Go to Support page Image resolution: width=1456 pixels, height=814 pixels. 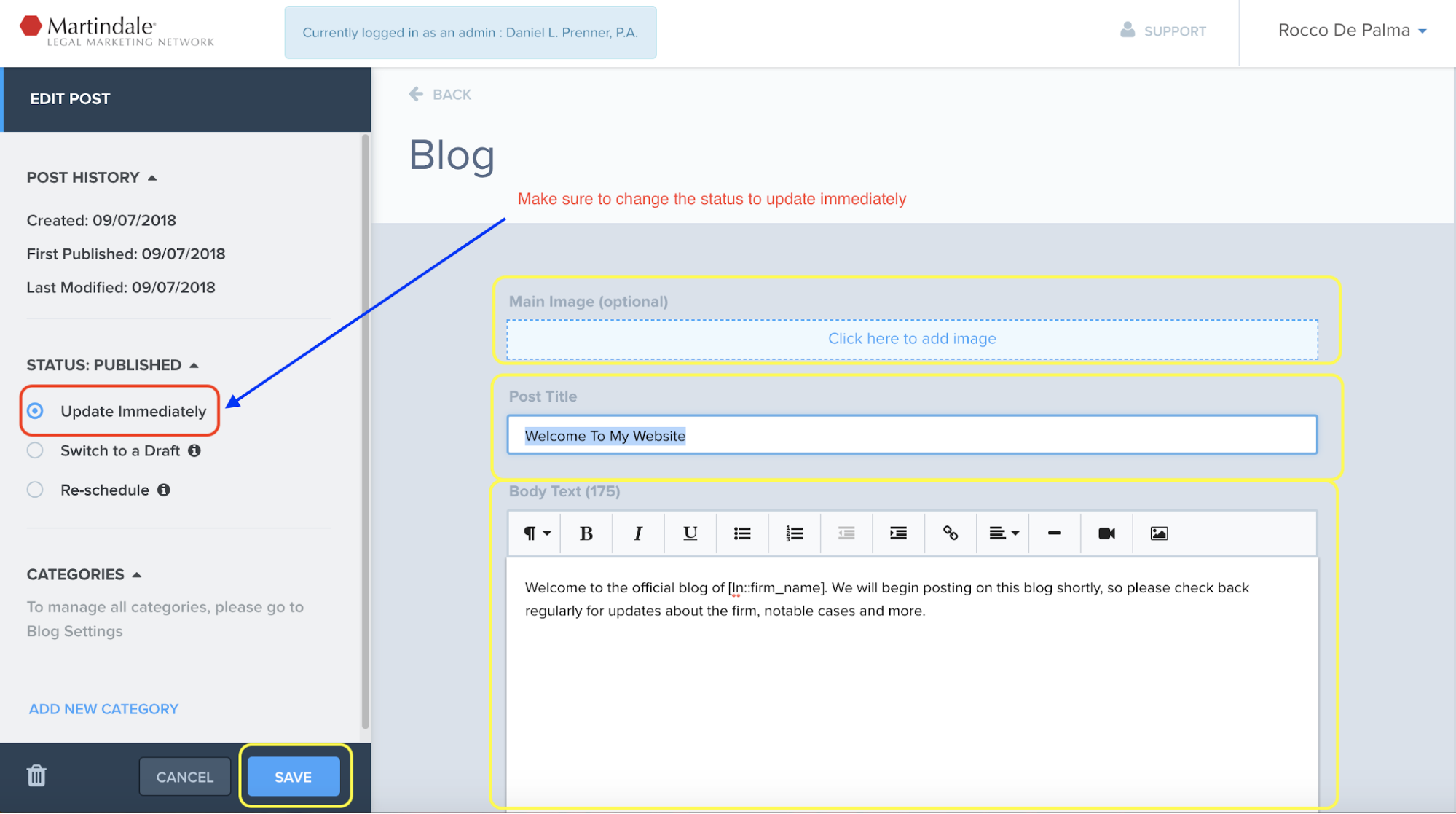[1163, 31]
